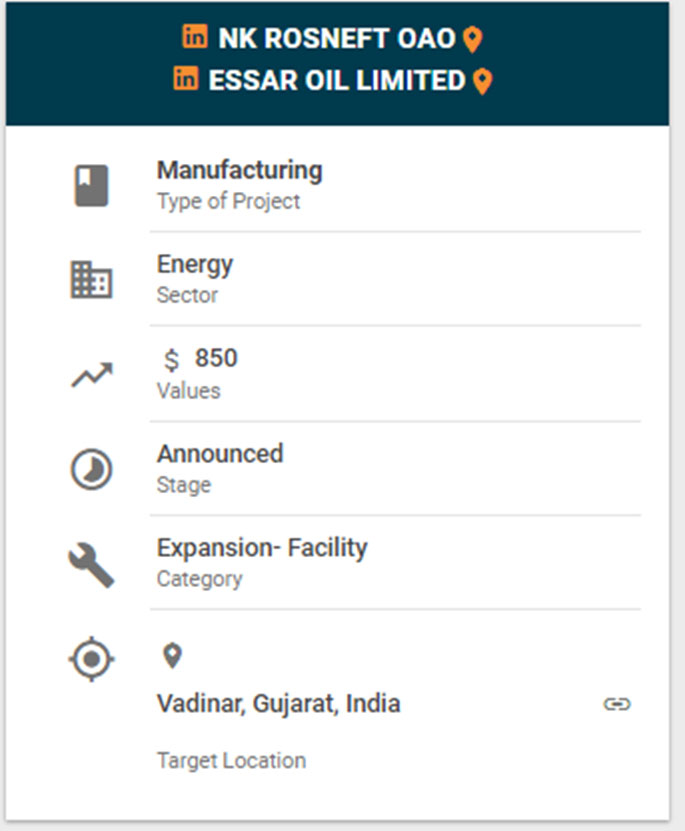Click the dollar sign before 850
Screen dimensions: 685x831
(171, 360)
